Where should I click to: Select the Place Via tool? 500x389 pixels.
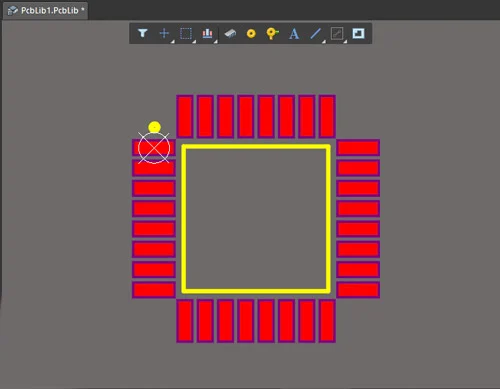[272, 34]
